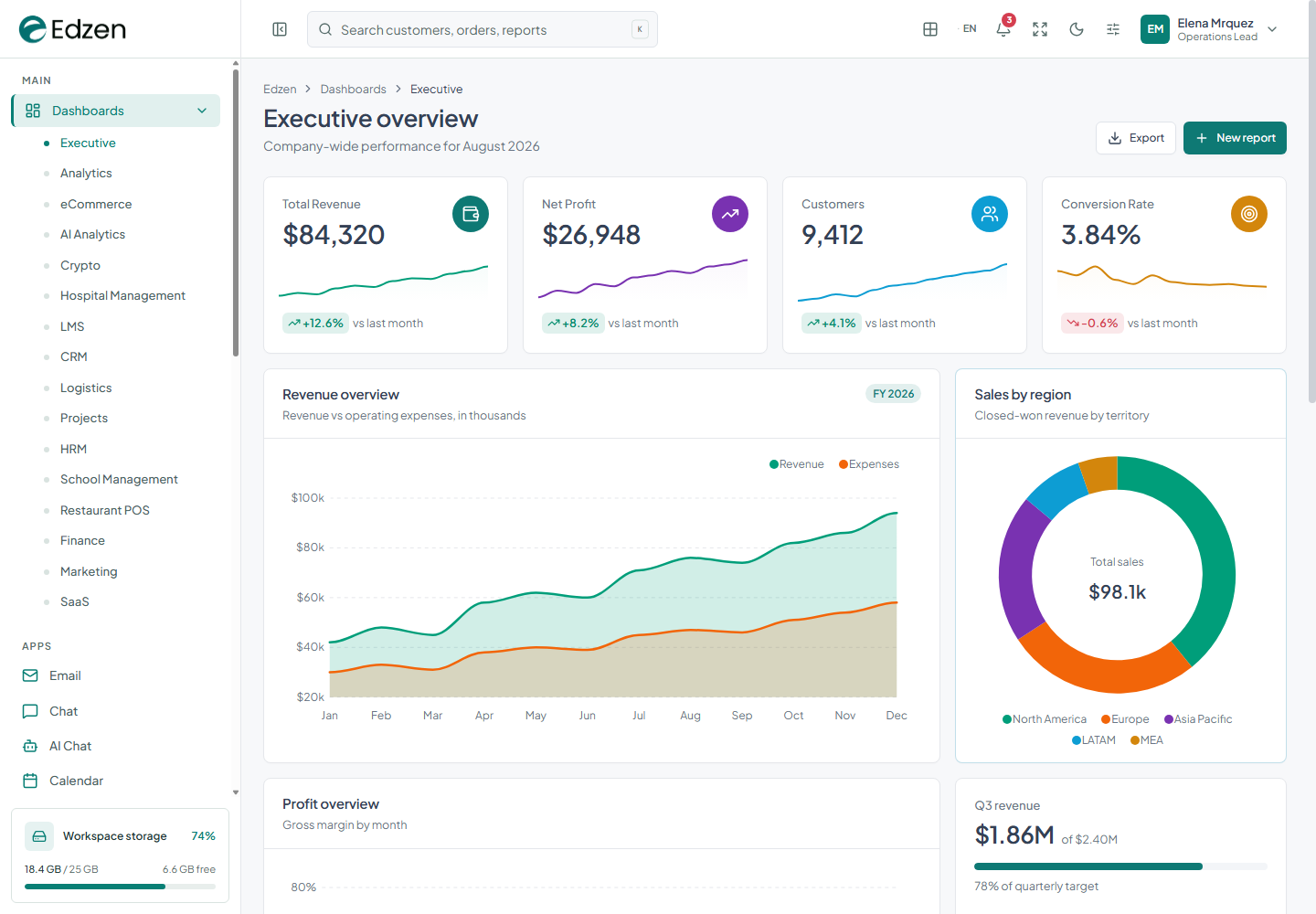Go to eCommerce dashboard
1316x914 pixels.
tap(96, 204)
